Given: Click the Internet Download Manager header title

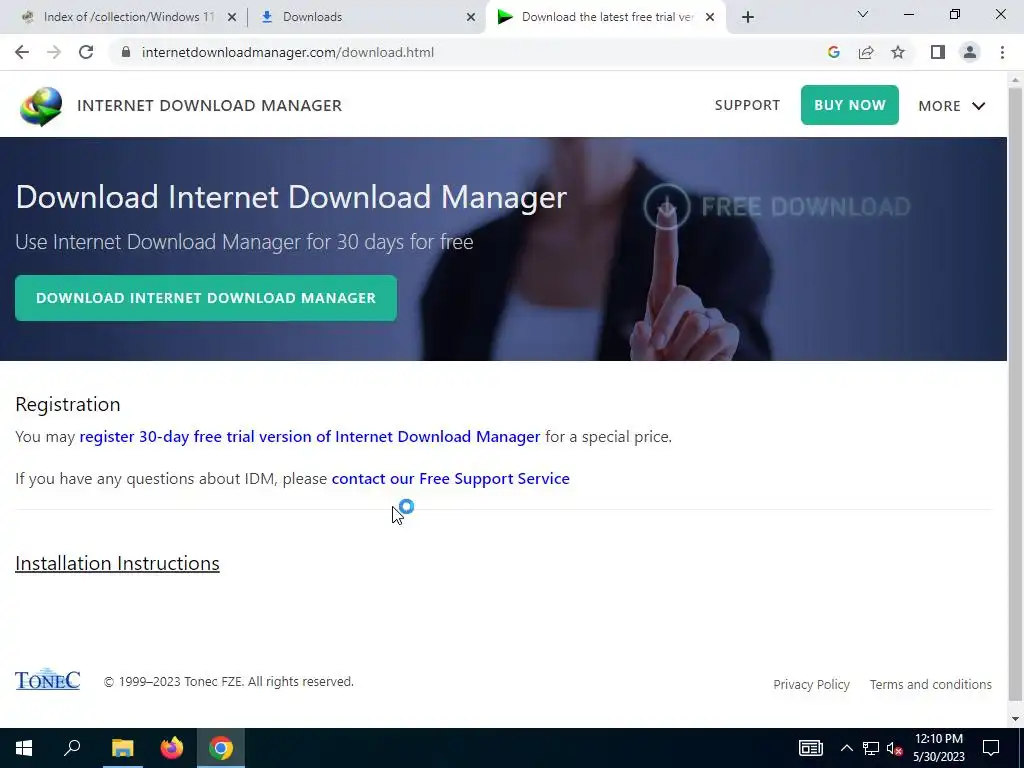Looking at the screenshot, I should coord(210,106).
